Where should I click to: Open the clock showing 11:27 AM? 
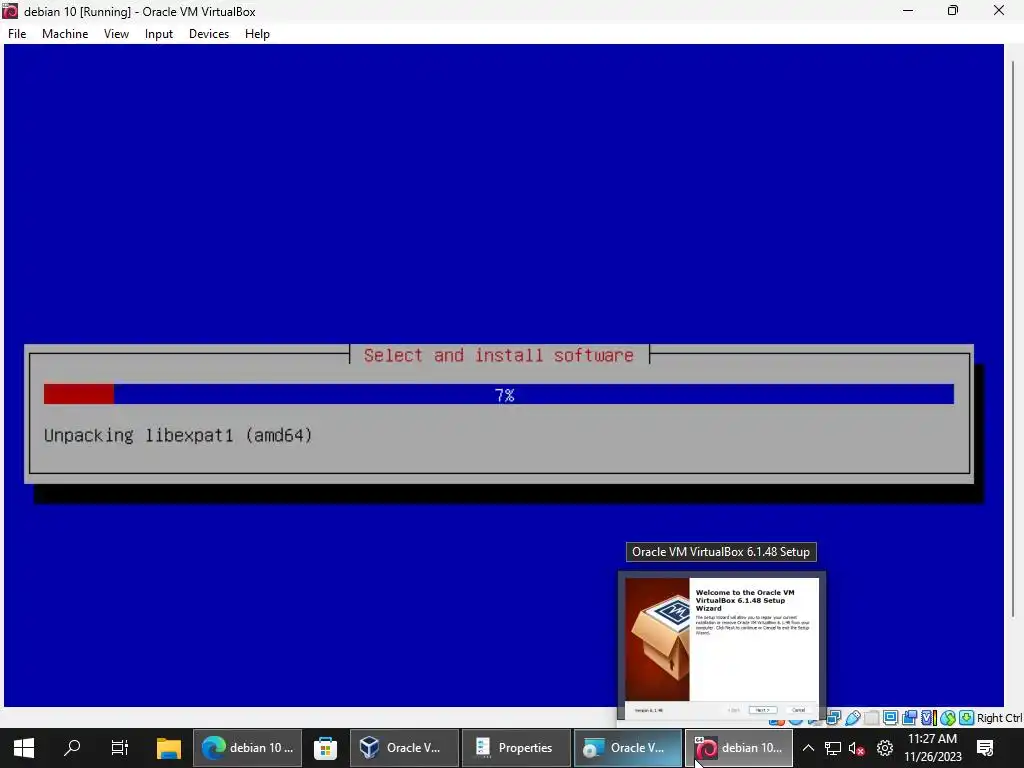(x=933, y=748)
